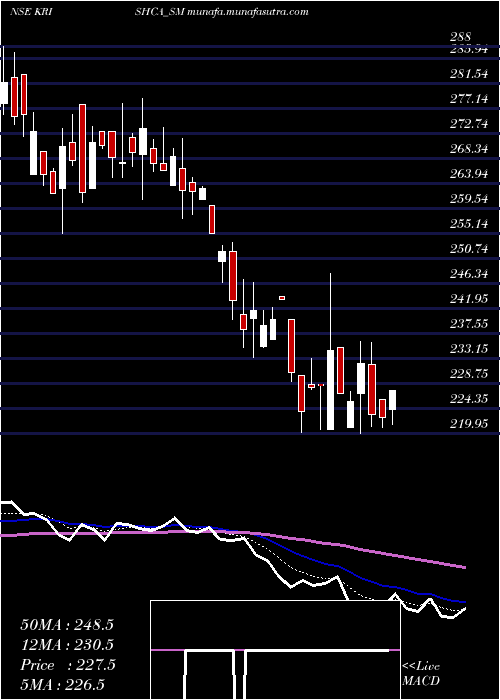Click the Price : 227.5 readout

tap(68, 665)
